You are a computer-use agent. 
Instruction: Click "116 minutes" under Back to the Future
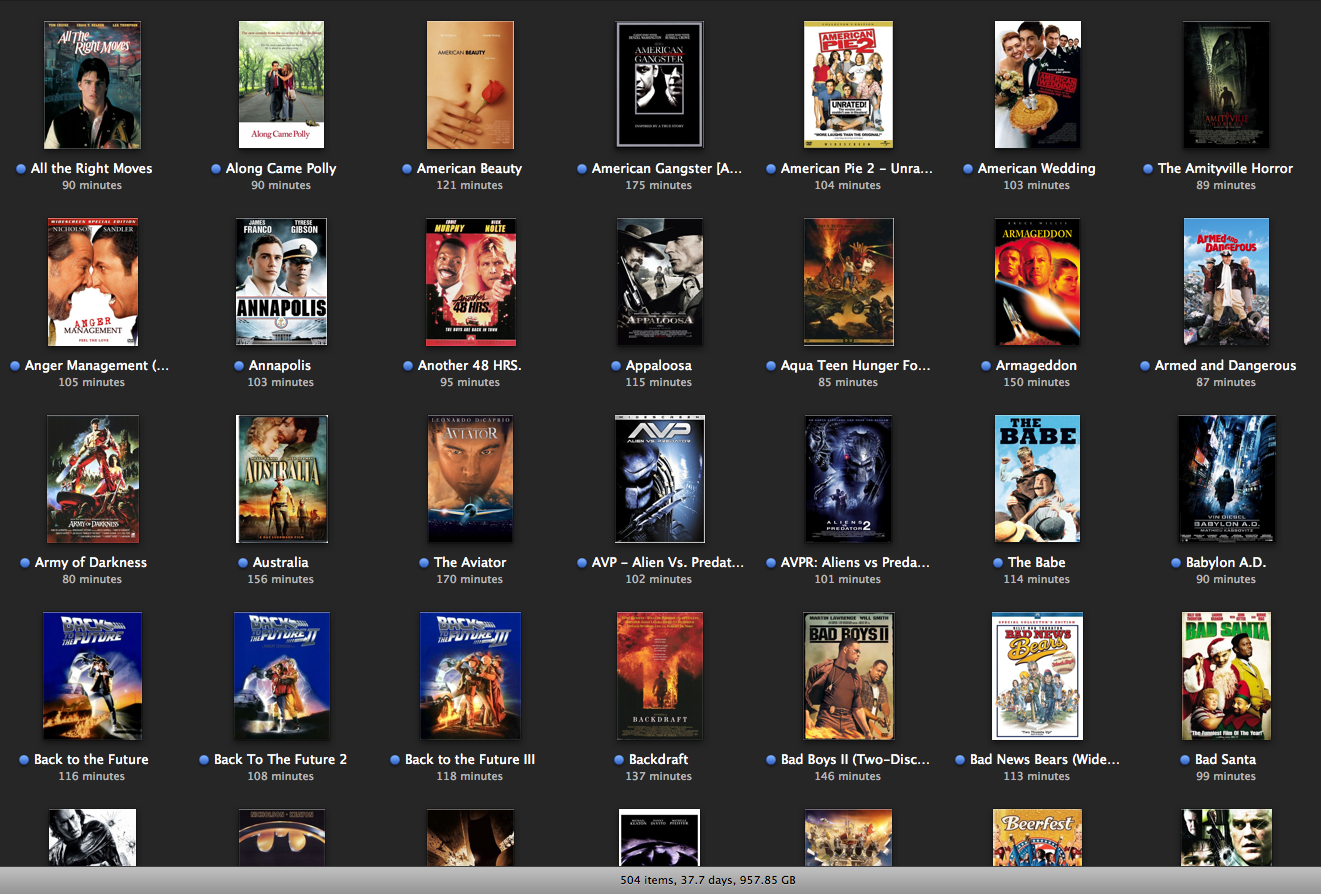point(92,776)
